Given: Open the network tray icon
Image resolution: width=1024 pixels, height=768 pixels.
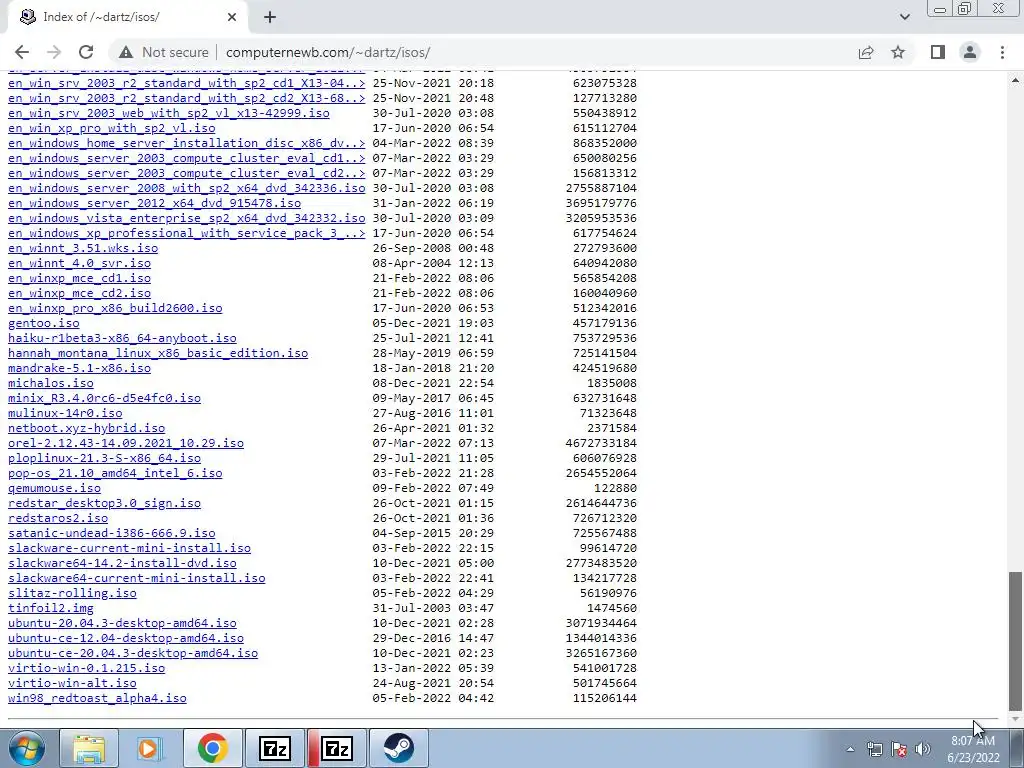Looking at the screenshot, I should point(874,749).
